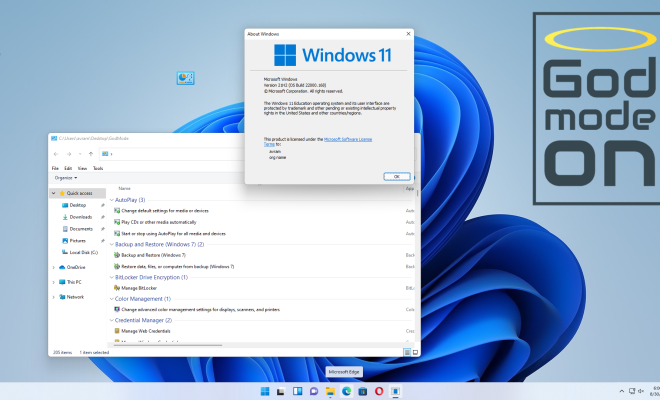Sort by the Name column header
Image resolution: width=660 pixels, height=400 pixels.
[125, 188]
